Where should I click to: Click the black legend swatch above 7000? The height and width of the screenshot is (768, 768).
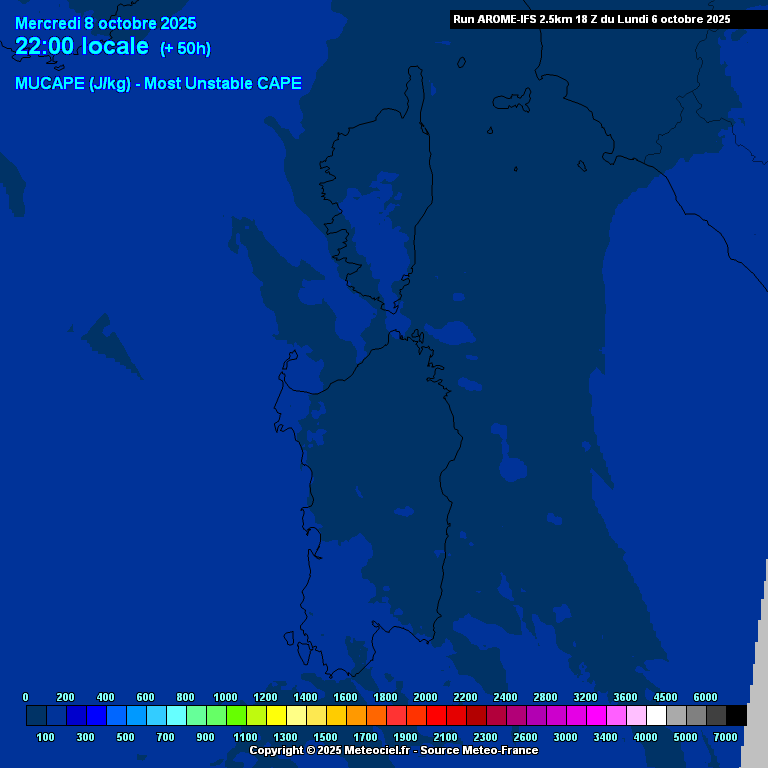[x=736, y=715]
